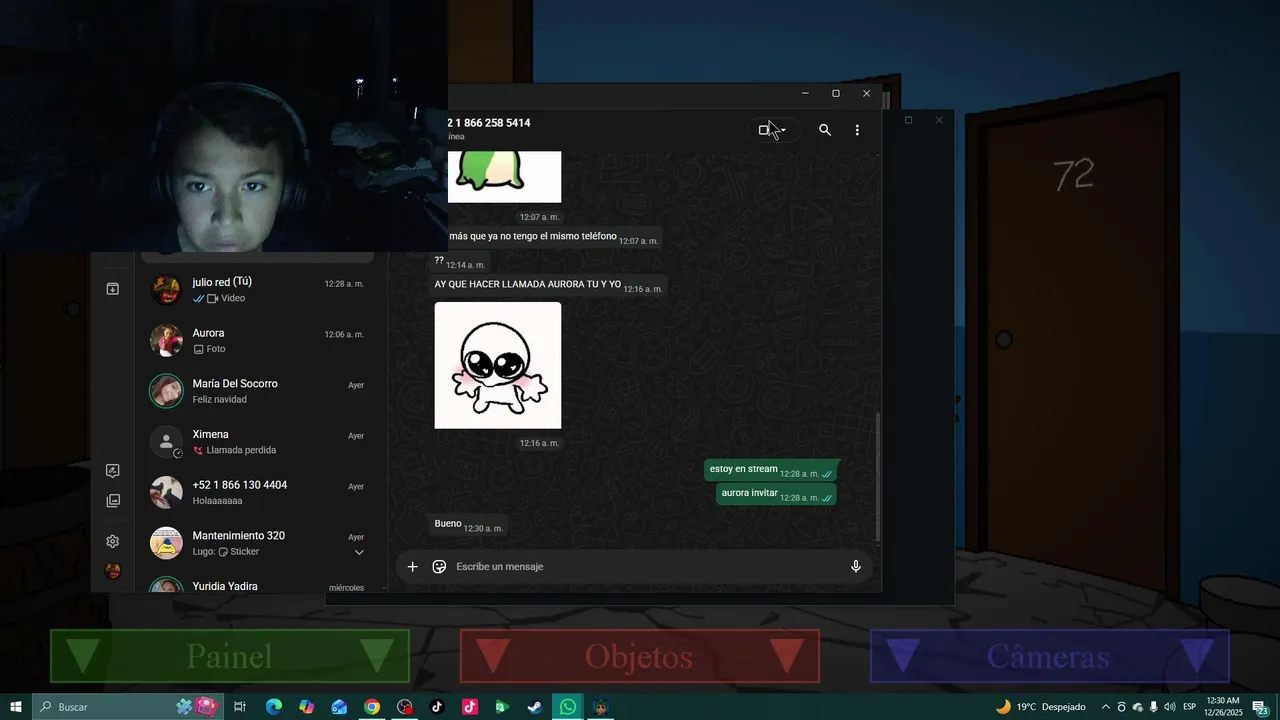Viewport: 1280px width, 720px height.
Task: Open the Ximena chat
Action: pyautogui.click(x=260, y=442)
